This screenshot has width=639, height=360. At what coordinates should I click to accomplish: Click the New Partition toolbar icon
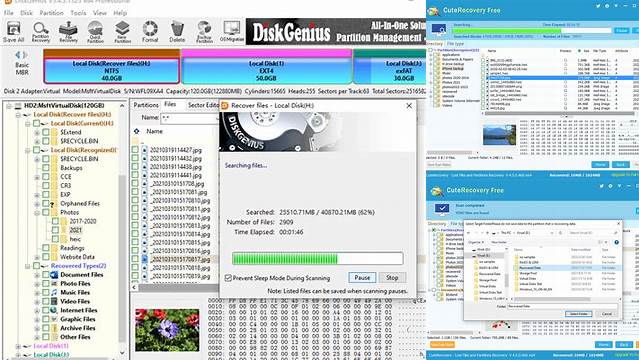pyautogui.click(x=122, y=32)
